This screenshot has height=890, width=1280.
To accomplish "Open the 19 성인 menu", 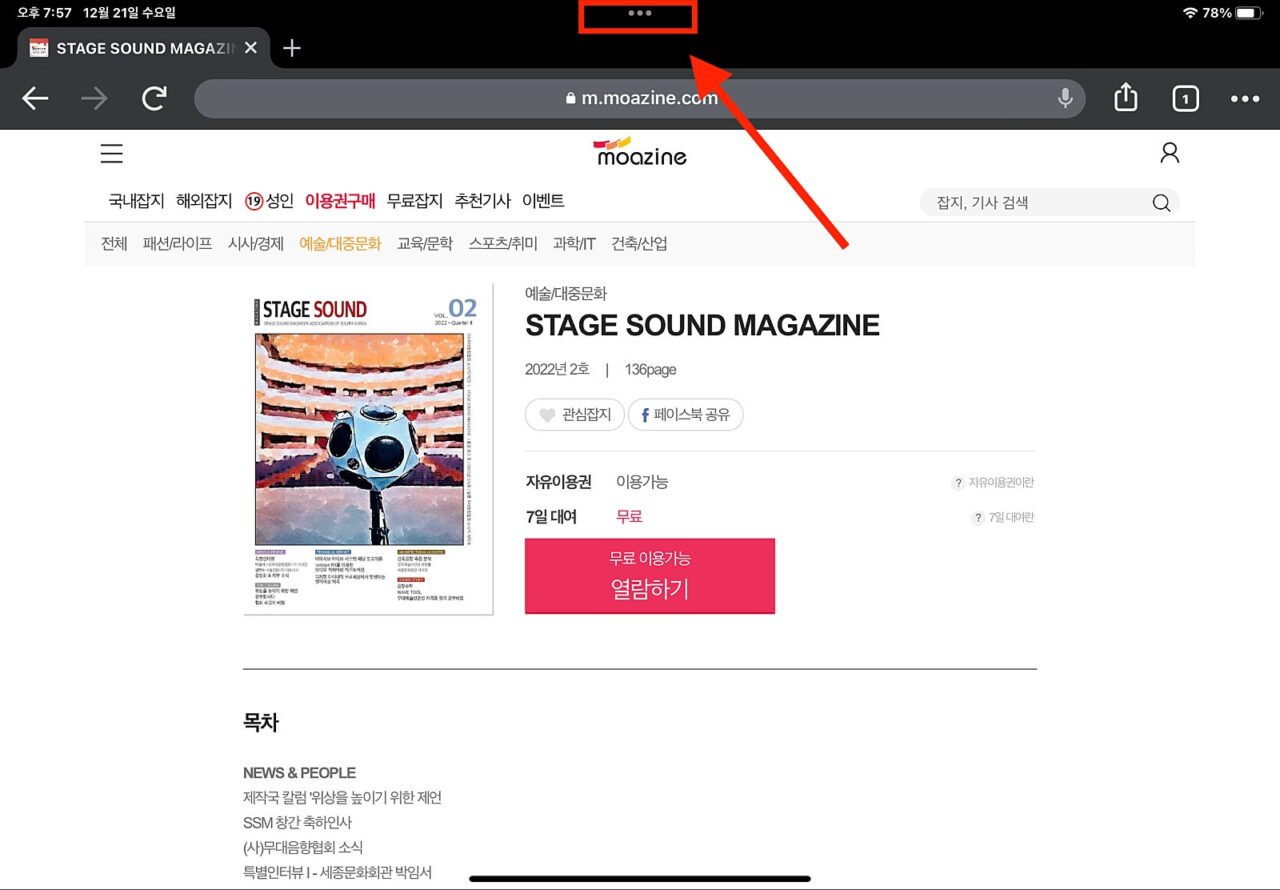I will tap(269, 201).
